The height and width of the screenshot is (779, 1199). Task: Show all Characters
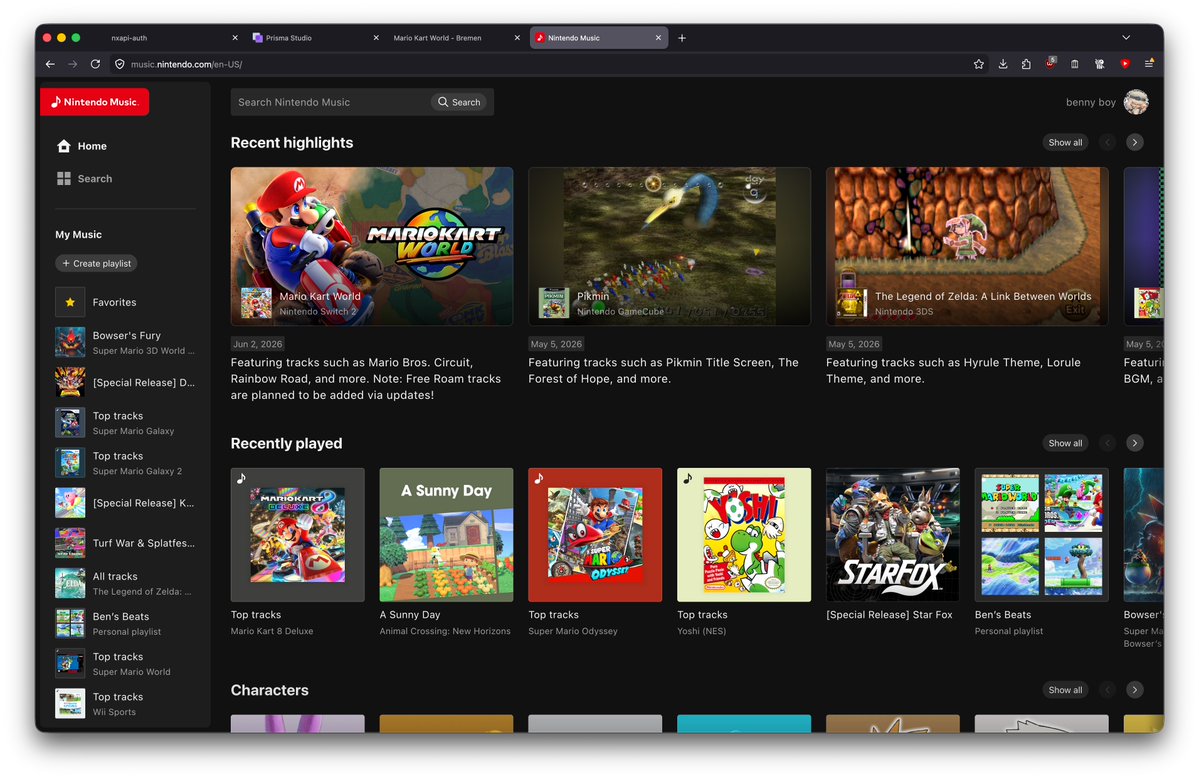pyautogui.click(x=1065, y=690)
